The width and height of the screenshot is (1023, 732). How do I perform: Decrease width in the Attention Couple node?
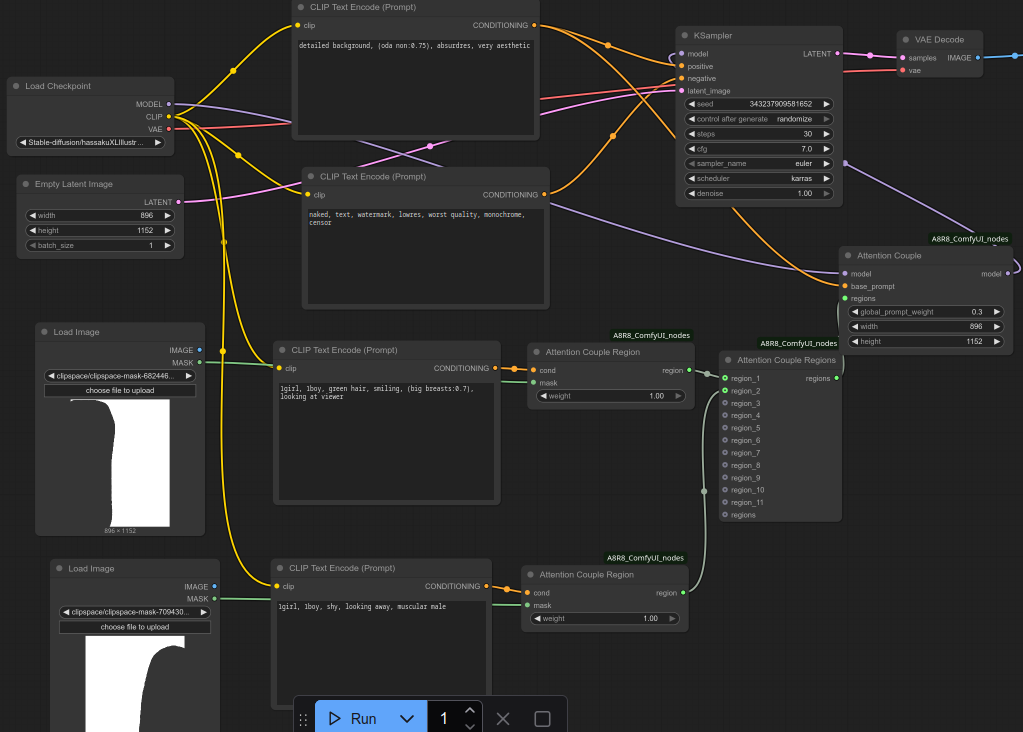[x=855, y=327]
